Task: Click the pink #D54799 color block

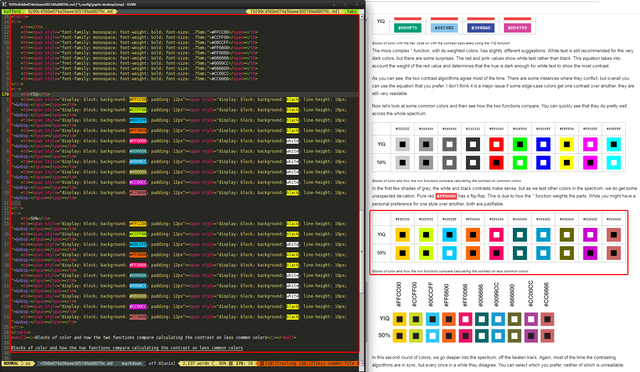Action: tap(517, 28)
